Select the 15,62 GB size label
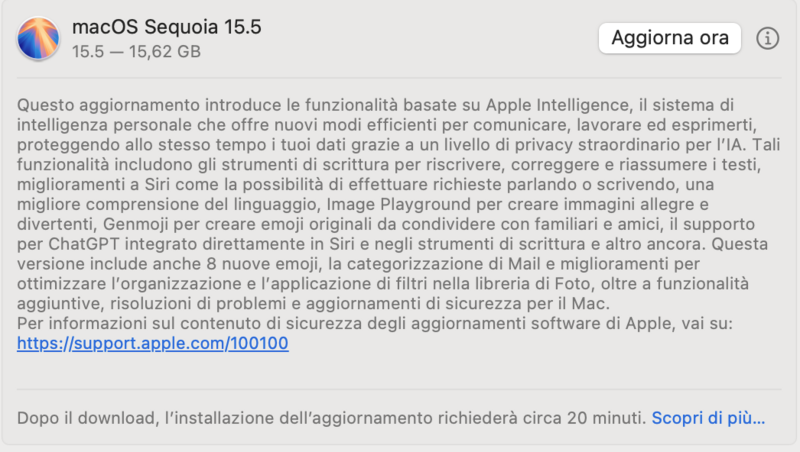 click(x=165, y=52)
